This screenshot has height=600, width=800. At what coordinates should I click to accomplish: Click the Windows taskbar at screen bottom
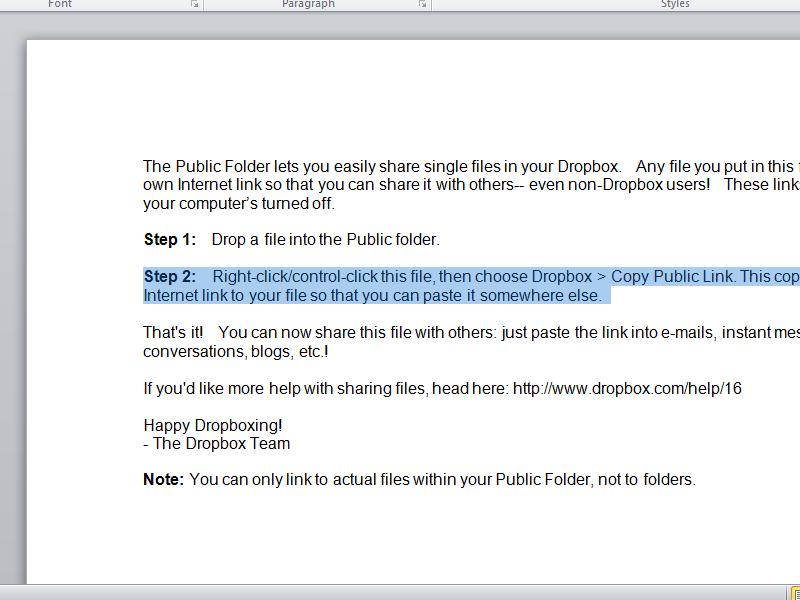click(x=400, y=595)
